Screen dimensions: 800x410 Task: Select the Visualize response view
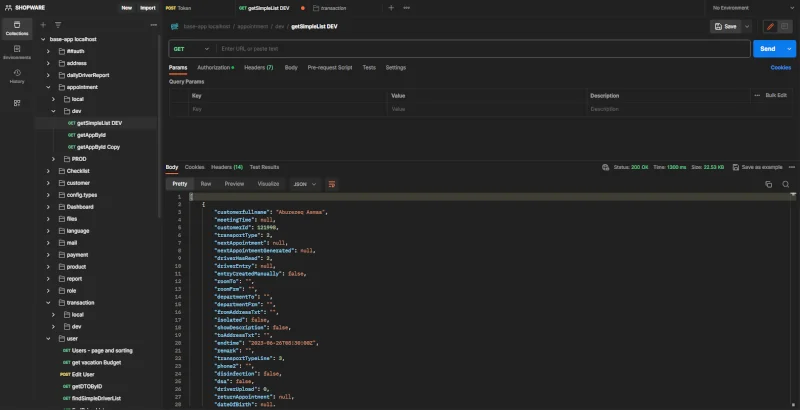click(268, 184)
